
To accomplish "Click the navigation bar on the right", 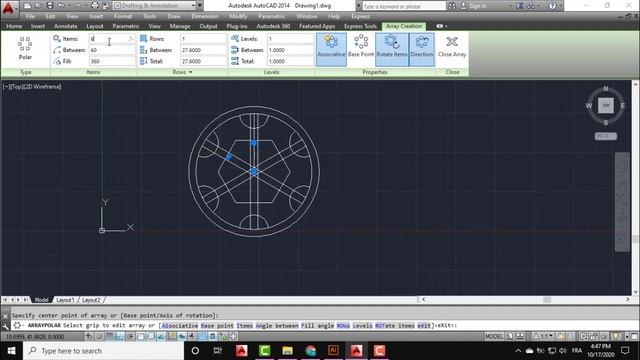I will tap(622, 202).
